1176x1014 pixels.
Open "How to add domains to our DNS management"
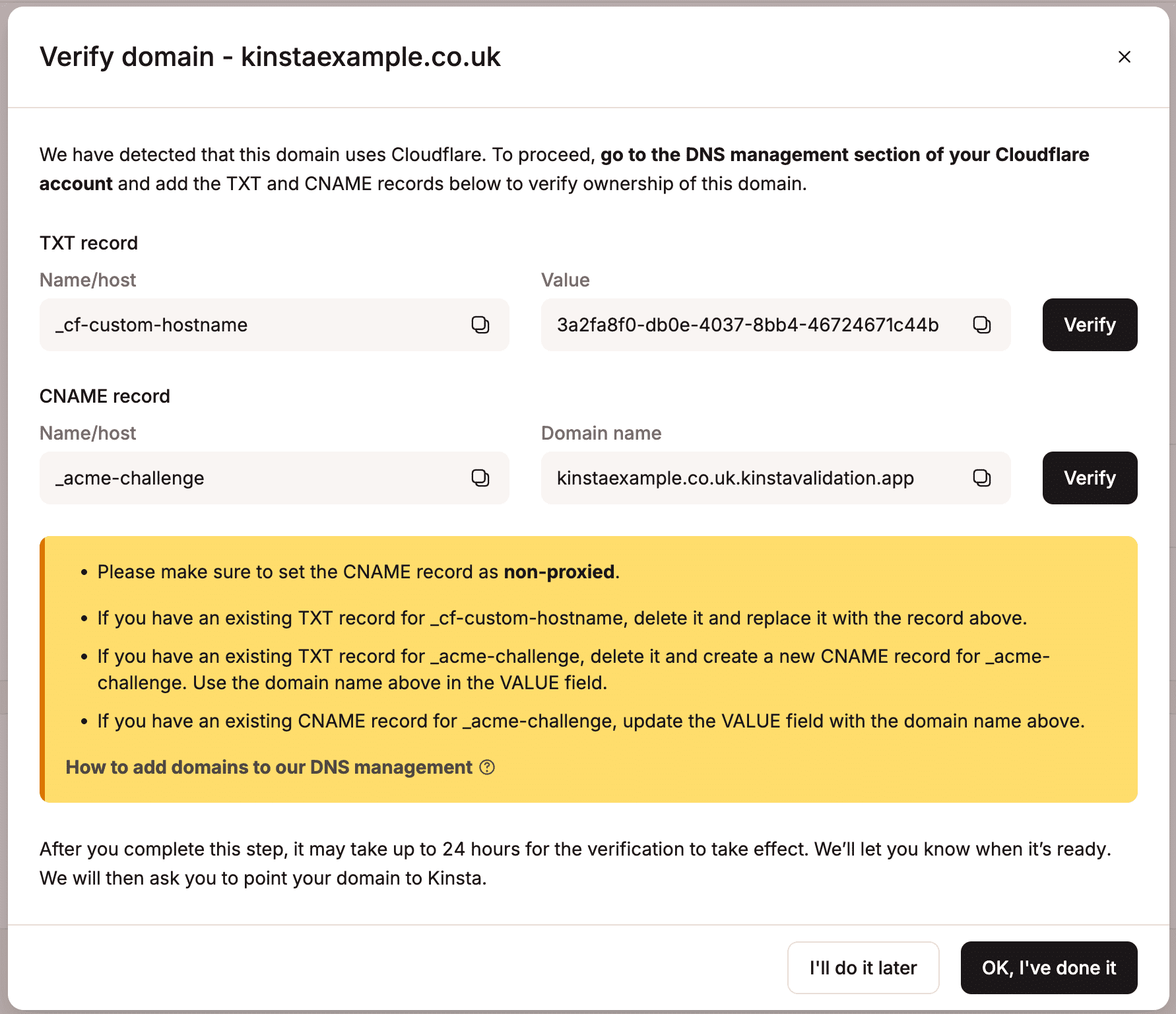269,767
